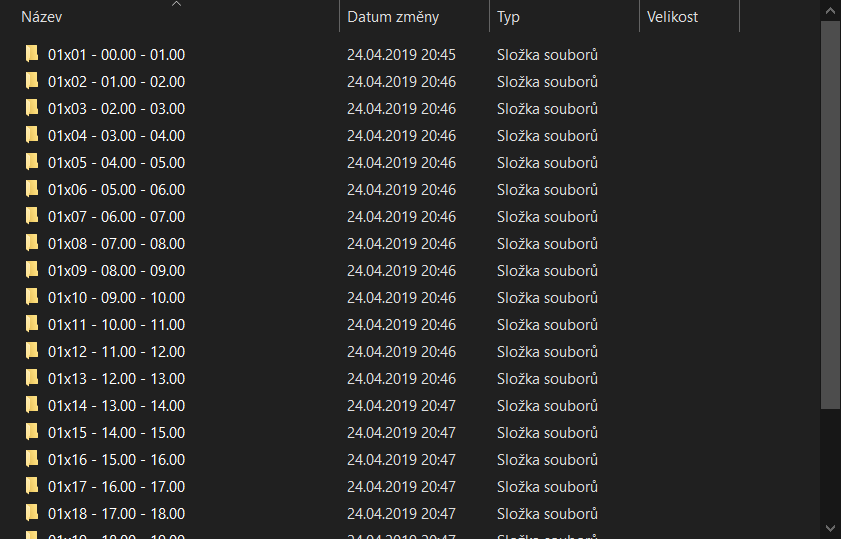841x539 pixels.
Task: Select folder 01x02 - 01.00 - 02.00
Action: tap(116, 81)
